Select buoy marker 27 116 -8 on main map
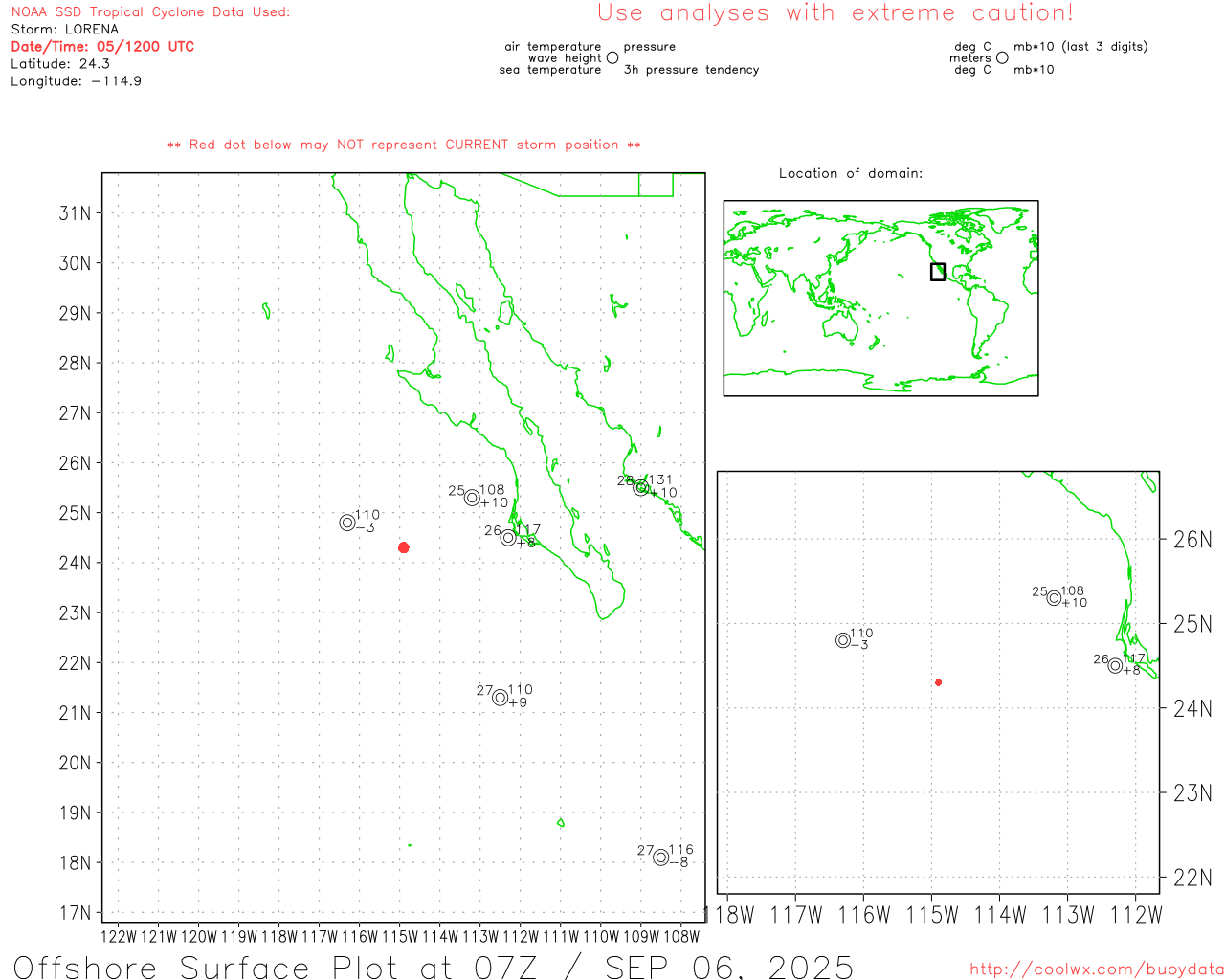 click(661, 857)
